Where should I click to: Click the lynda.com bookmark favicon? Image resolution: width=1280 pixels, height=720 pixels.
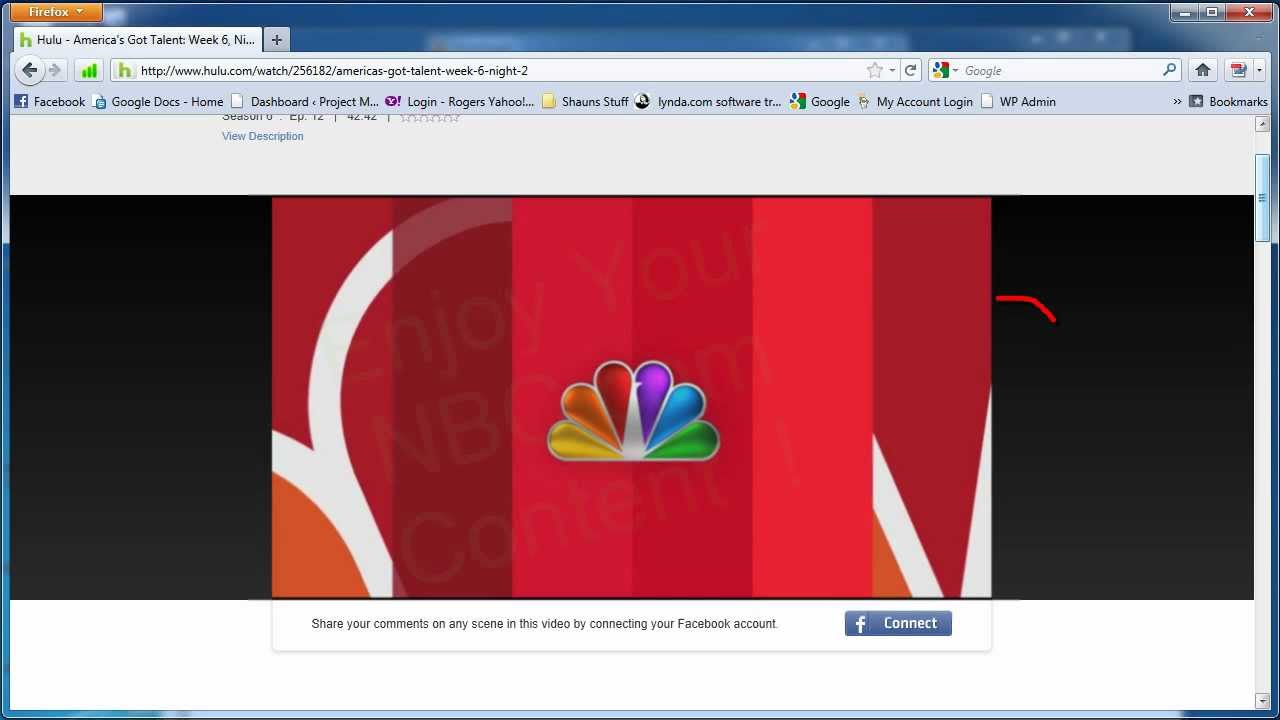coord(642,101)
